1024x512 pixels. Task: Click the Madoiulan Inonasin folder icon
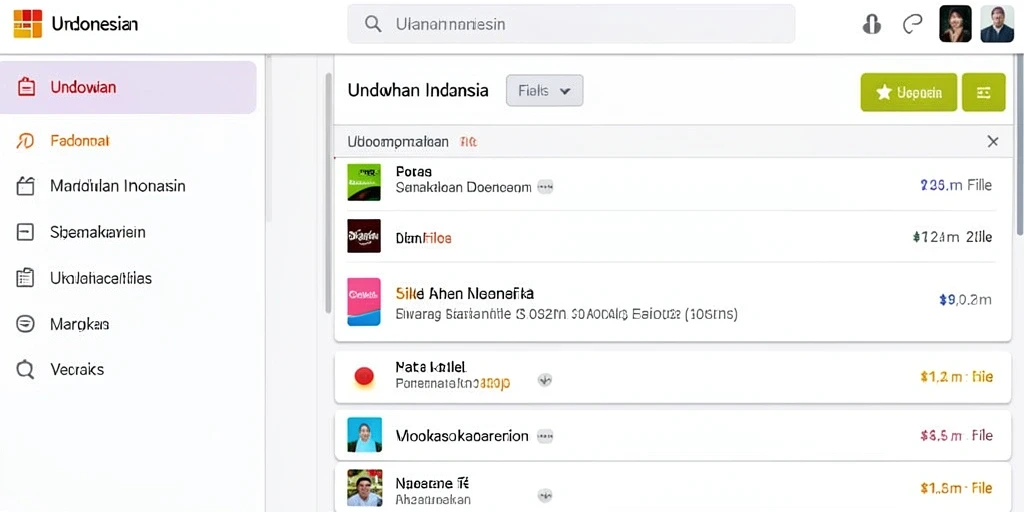tap(25, 186)
